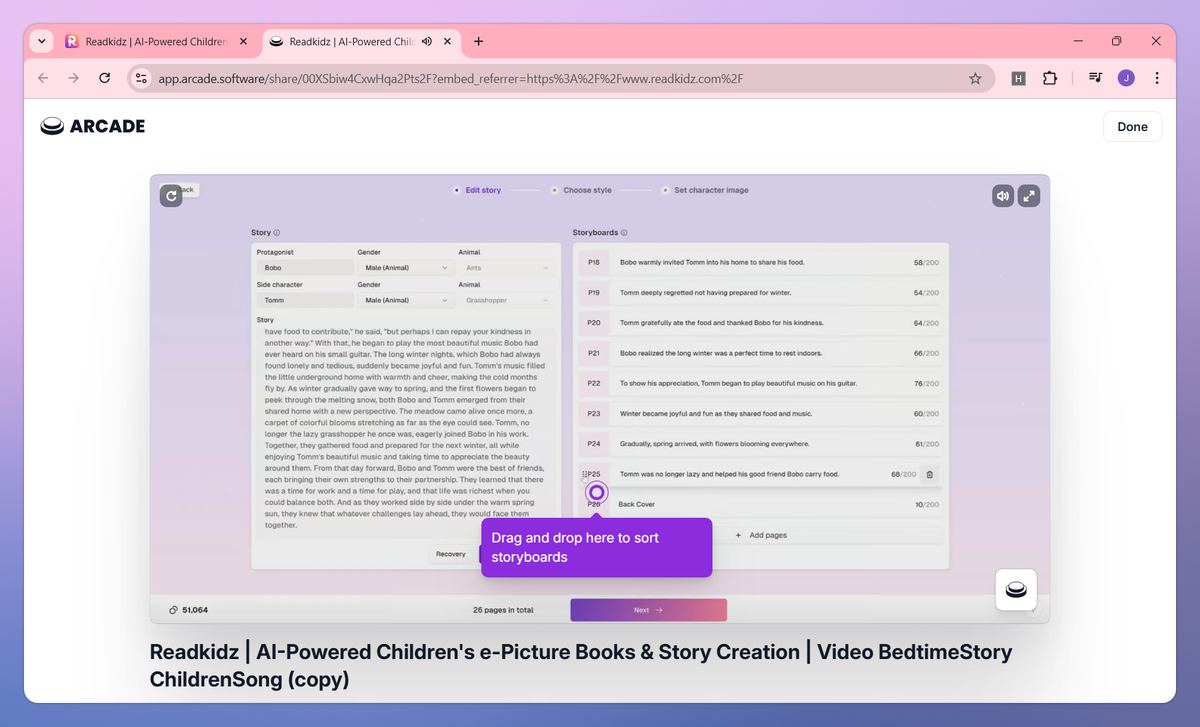
Task: Click the Recovery button
Action: coord(451,554)
